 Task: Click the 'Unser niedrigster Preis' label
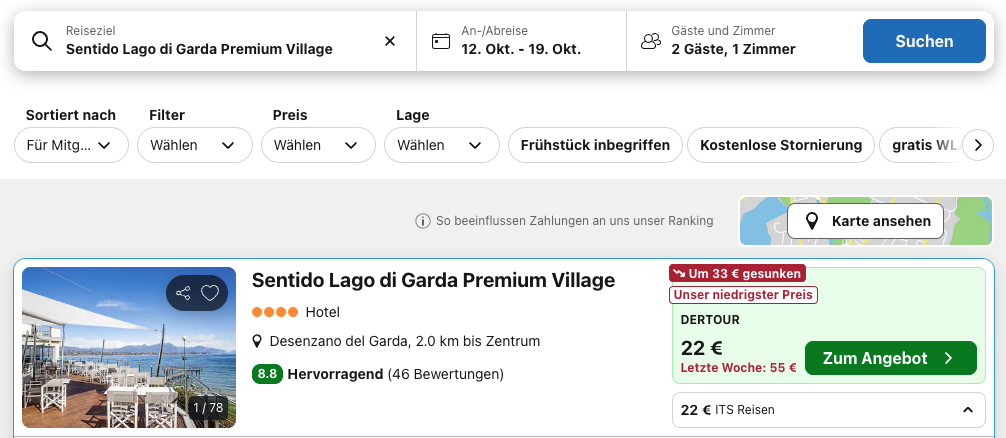(x=744, y=295)
